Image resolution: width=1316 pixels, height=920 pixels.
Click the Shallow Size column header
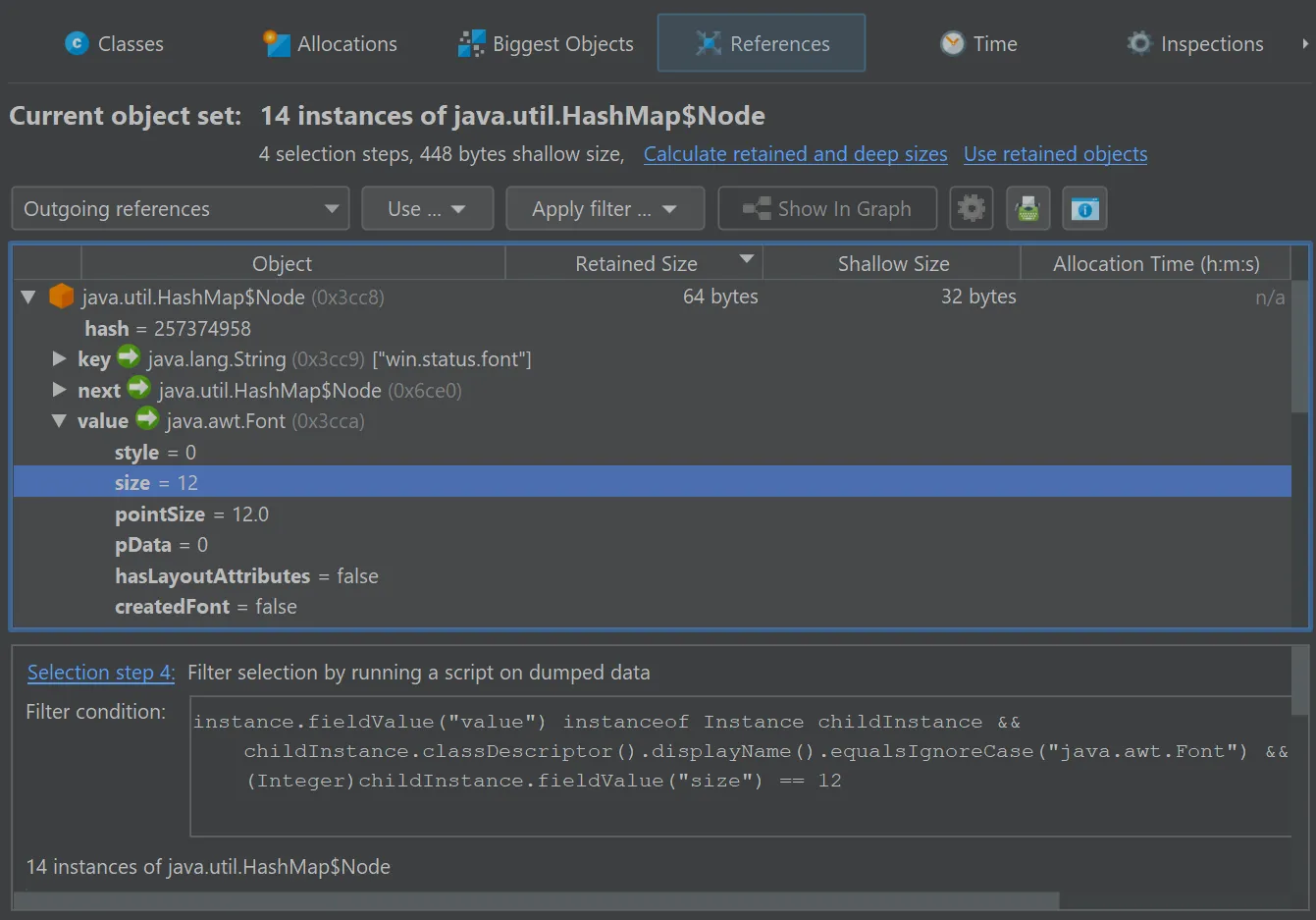pos(893,264)
